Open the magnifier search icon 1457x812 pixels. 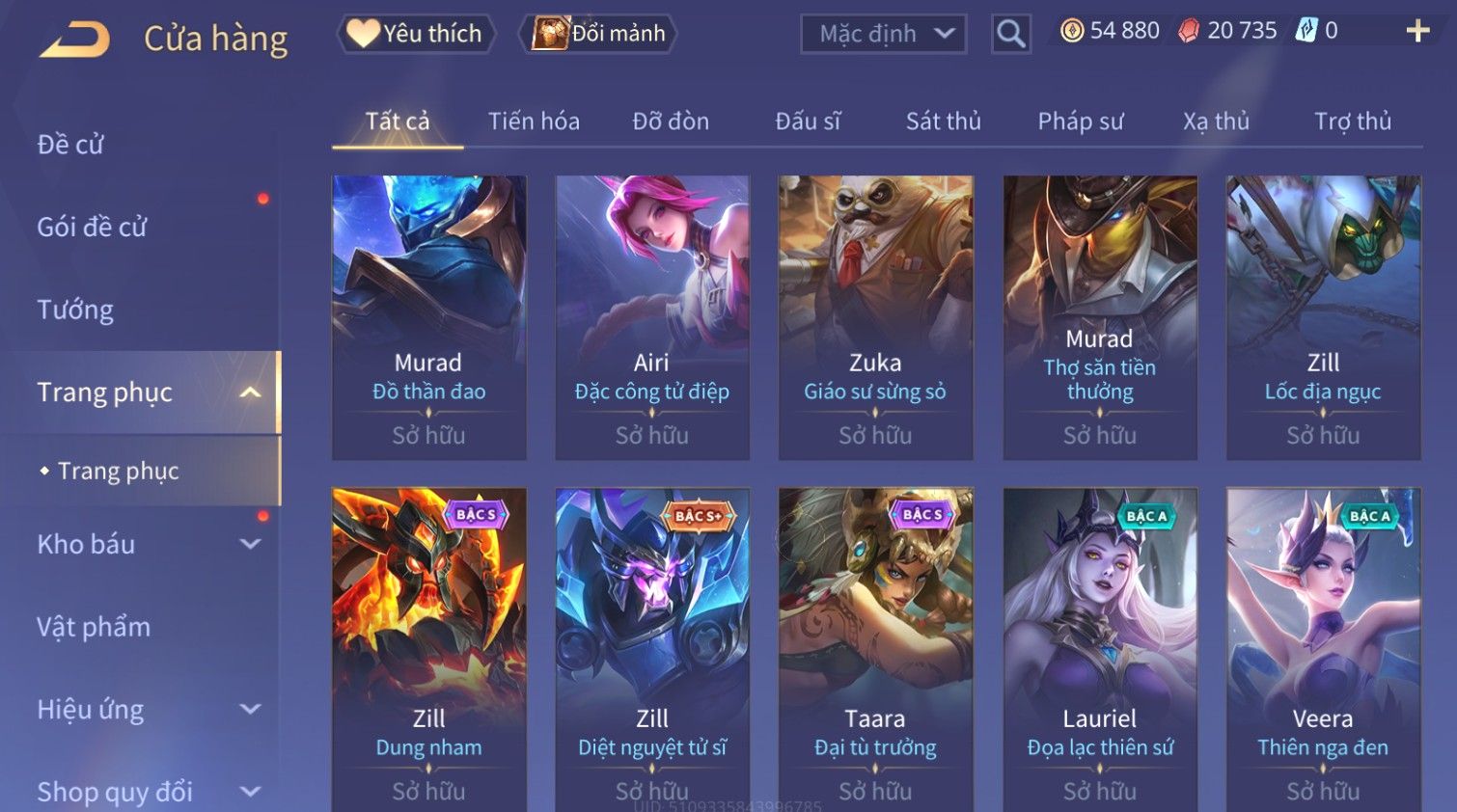point(1010,34)
